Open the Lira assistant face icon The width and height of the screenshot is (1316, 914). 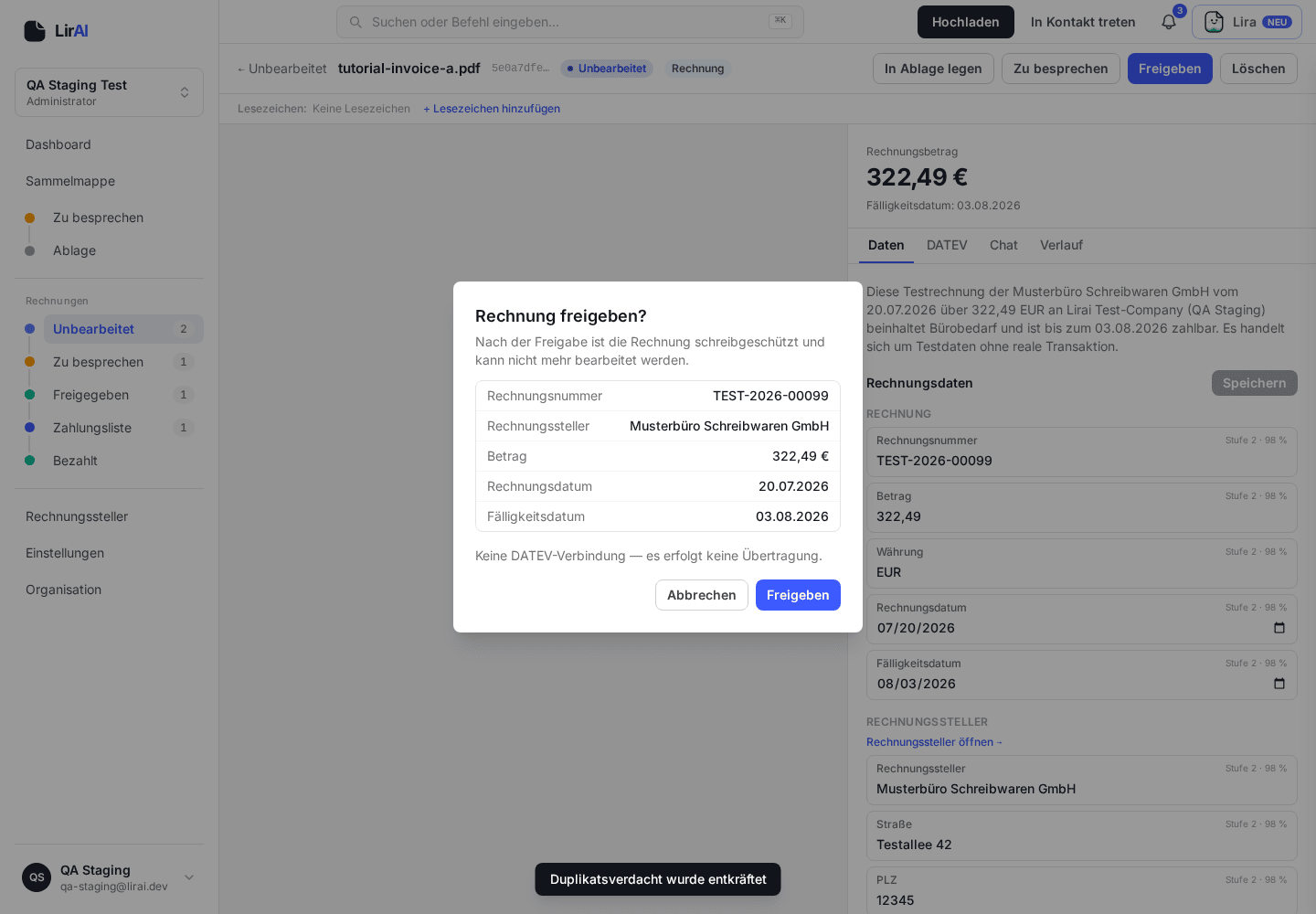(1214, 22)
